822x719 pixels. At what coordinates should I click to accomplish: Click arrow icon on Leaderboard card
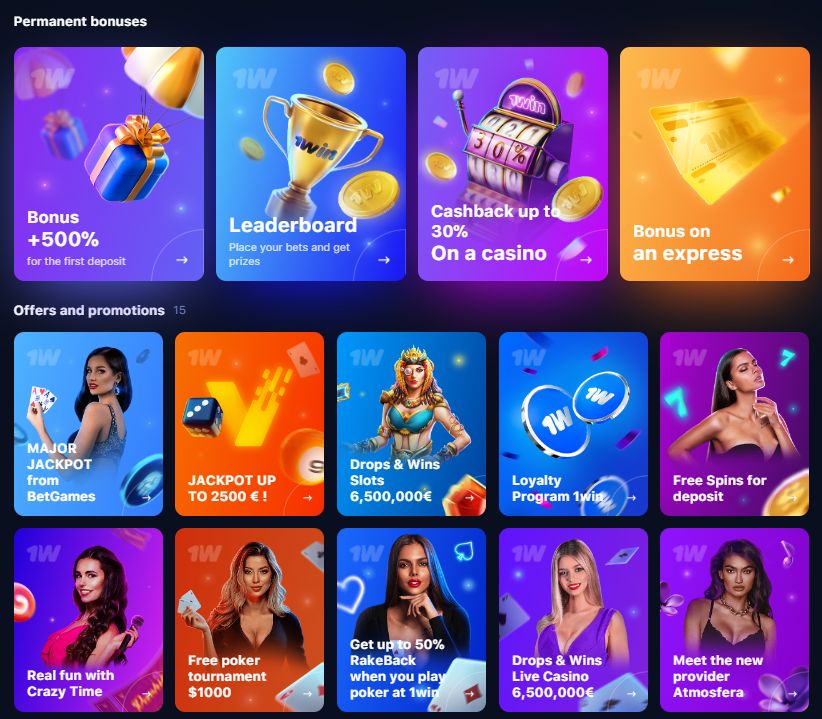[384, 260]
